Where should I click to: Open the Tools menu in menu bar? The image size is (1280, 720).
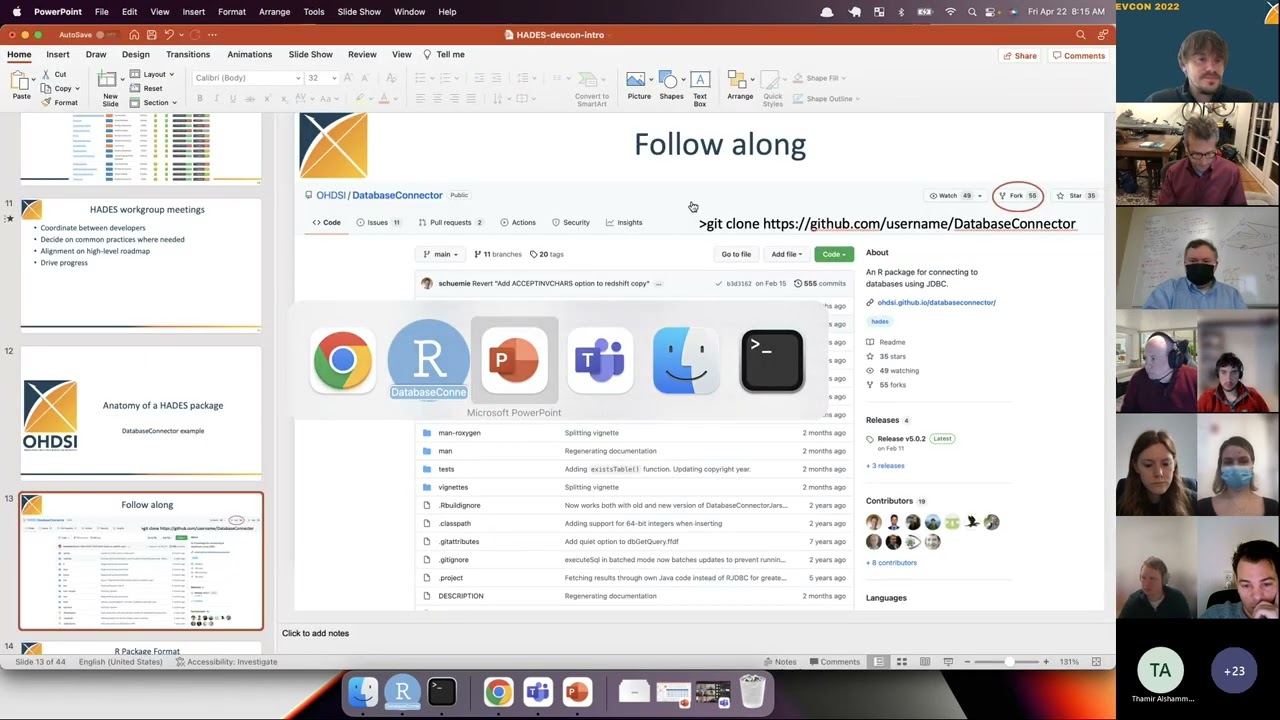coord(314,12)
